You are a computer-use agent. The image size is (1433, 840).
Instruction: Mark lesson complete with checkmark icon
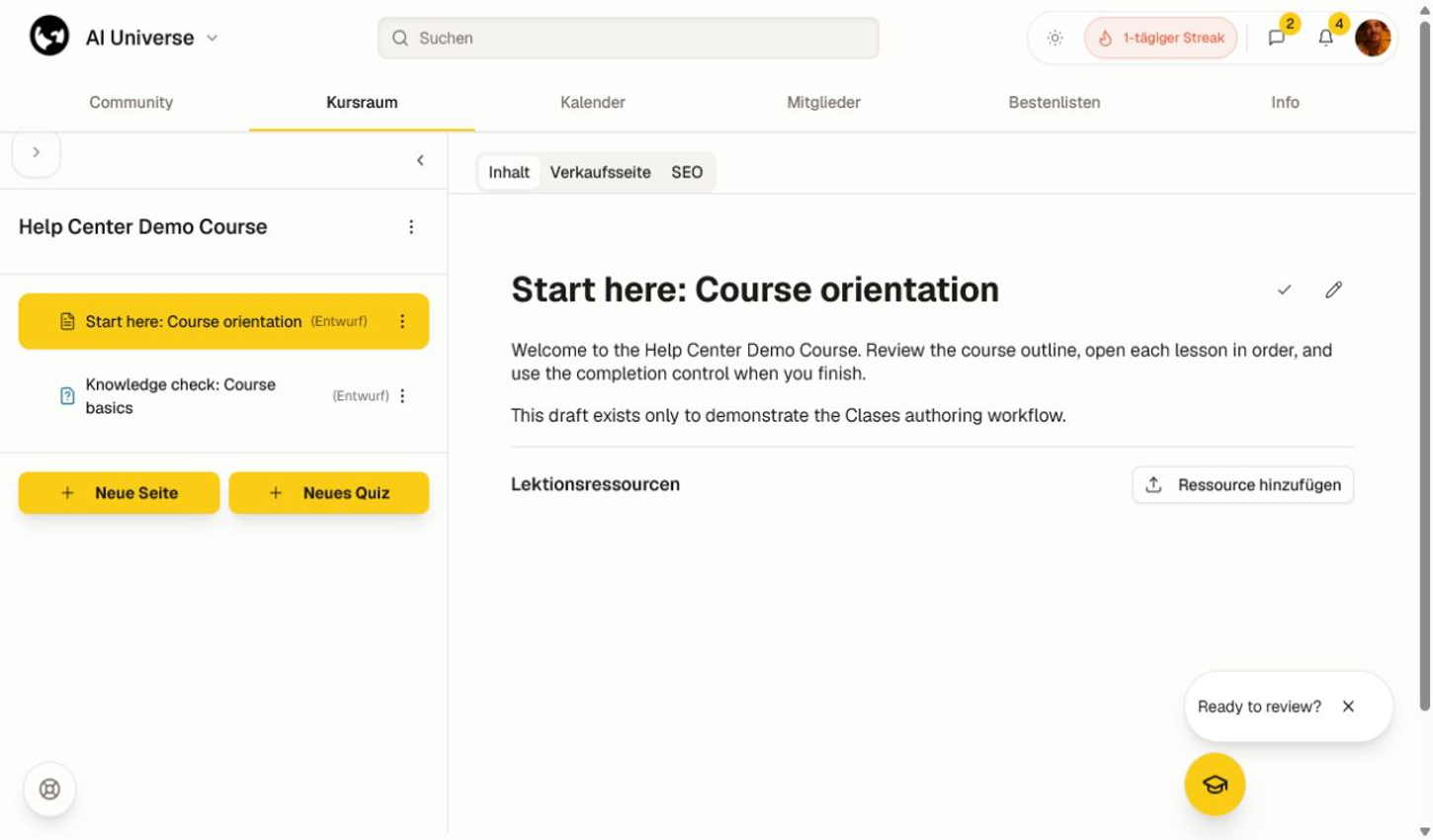1285,290
